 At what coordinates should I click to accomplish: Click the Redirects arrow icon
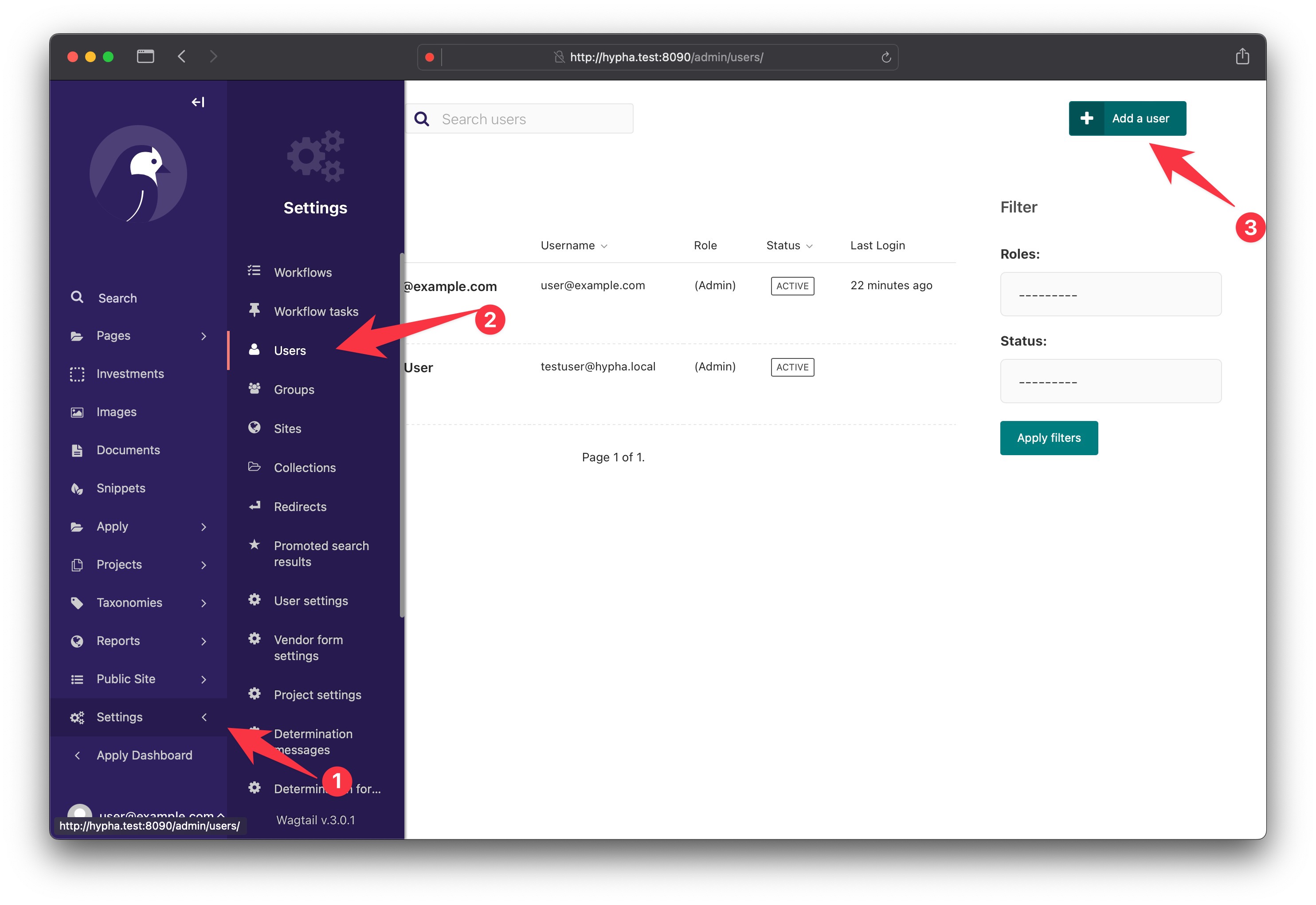click(x=254, y=505)
